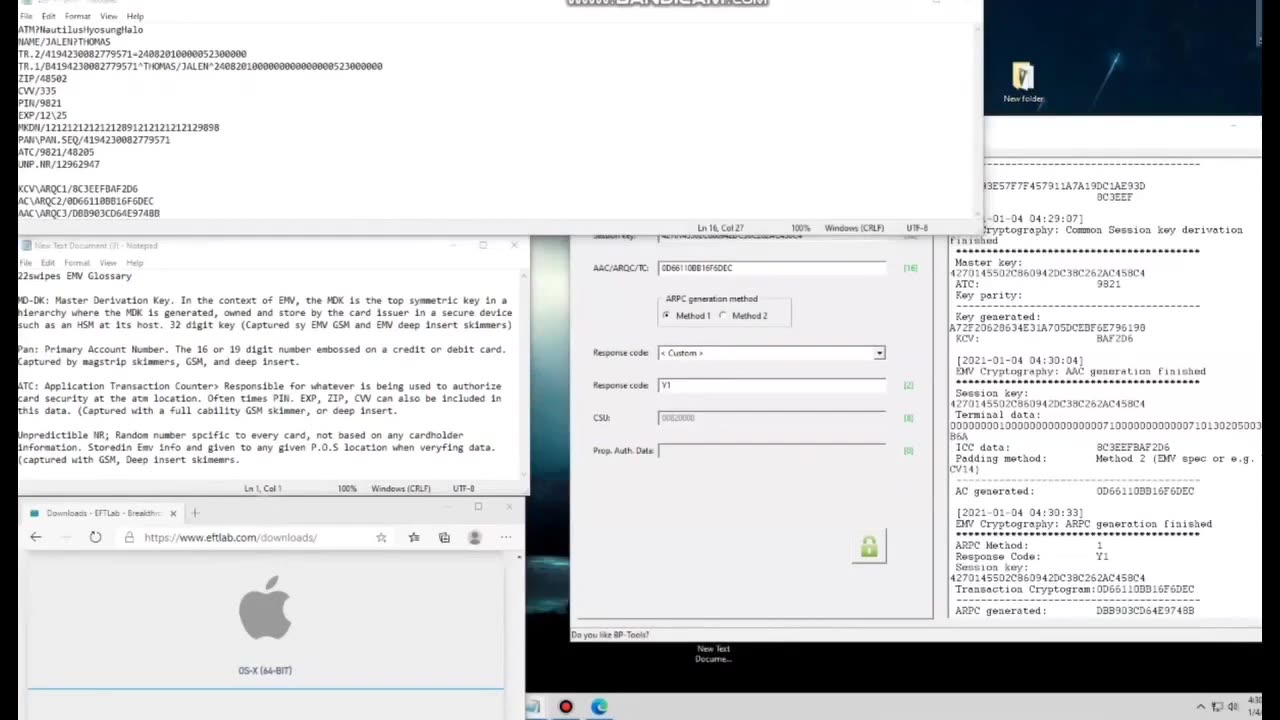This screenshot has width=1280, height=720.
Task: Open View menu in the glossary Notepad
Action: coord(108,263)
